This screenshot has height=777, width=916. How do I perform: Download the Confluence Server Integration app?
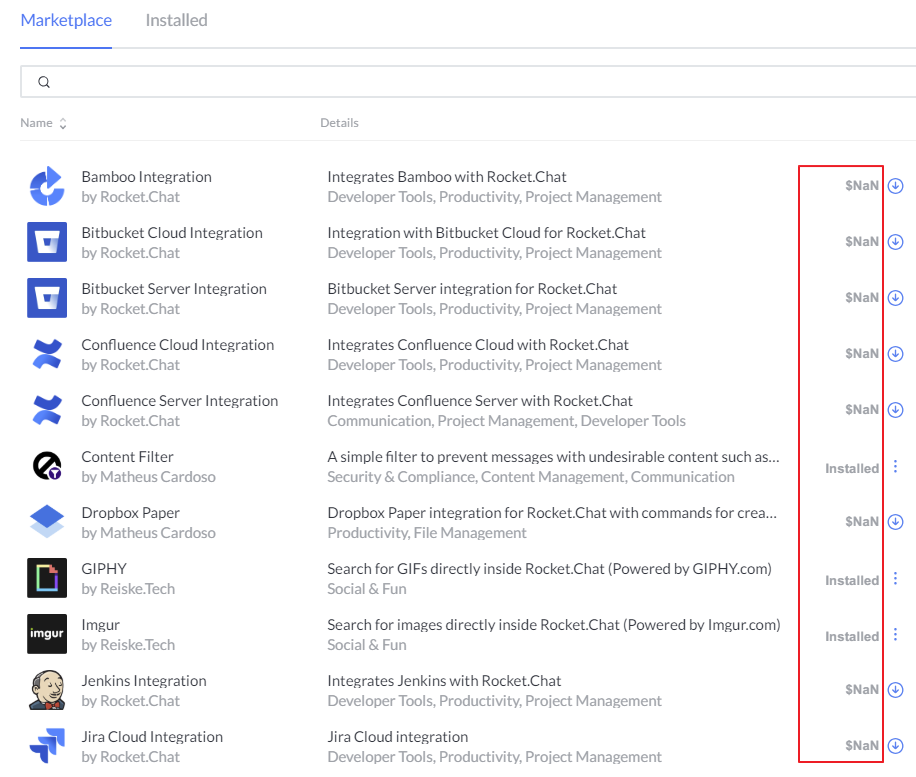[x=895, y=409]
